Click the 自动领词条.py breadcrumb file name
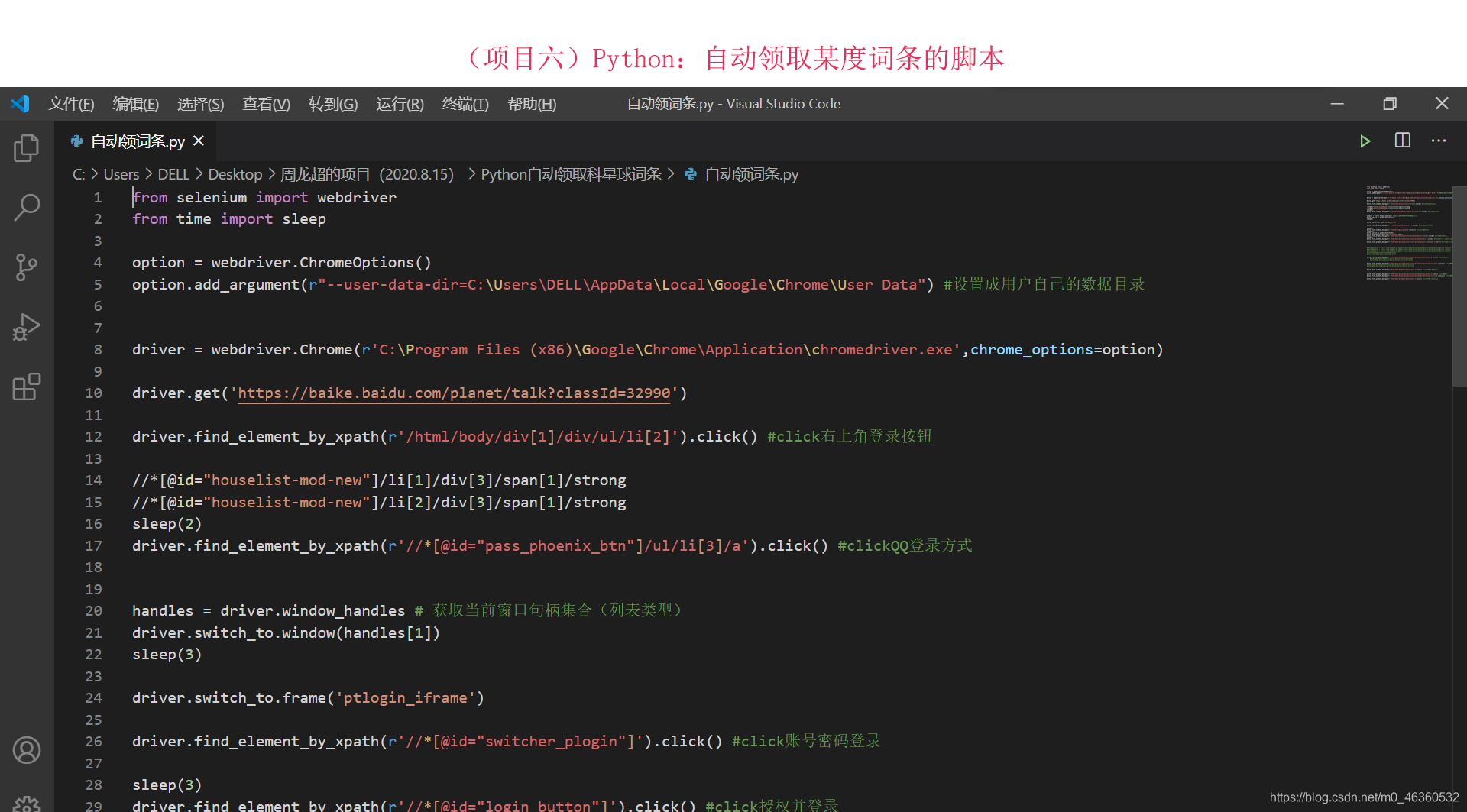The image size is (1467, 812). tap(752, 174)
